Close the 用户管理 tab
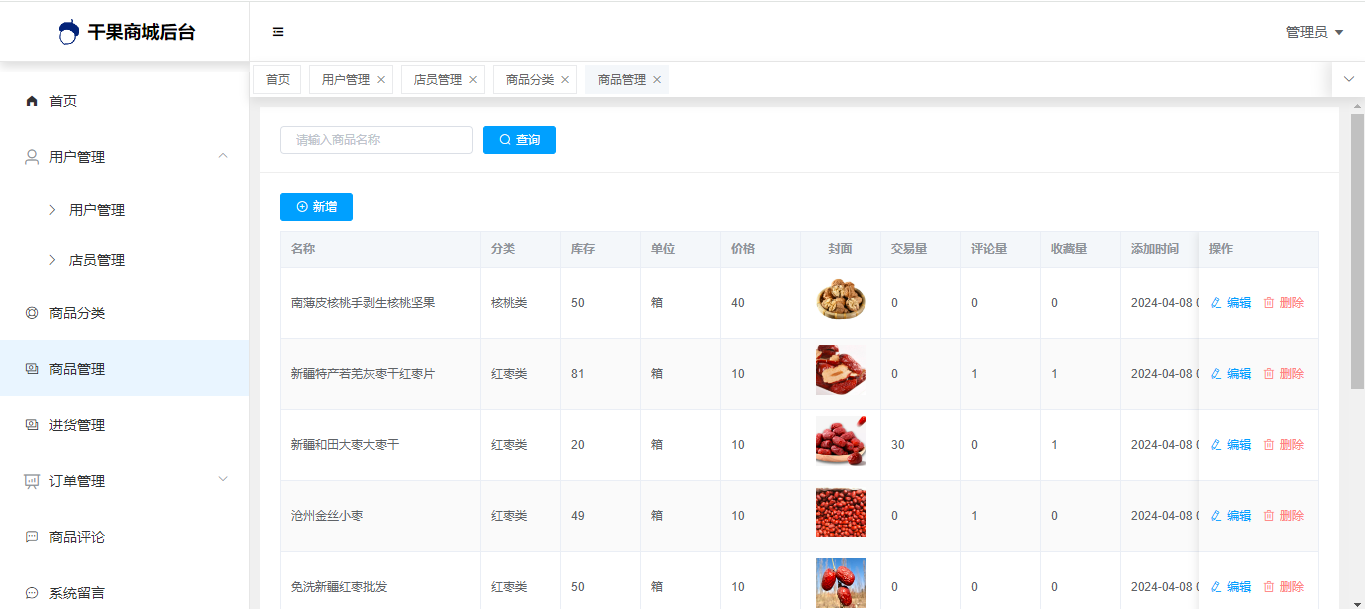Screen dimensions: 1365x609 click(381, 80)
